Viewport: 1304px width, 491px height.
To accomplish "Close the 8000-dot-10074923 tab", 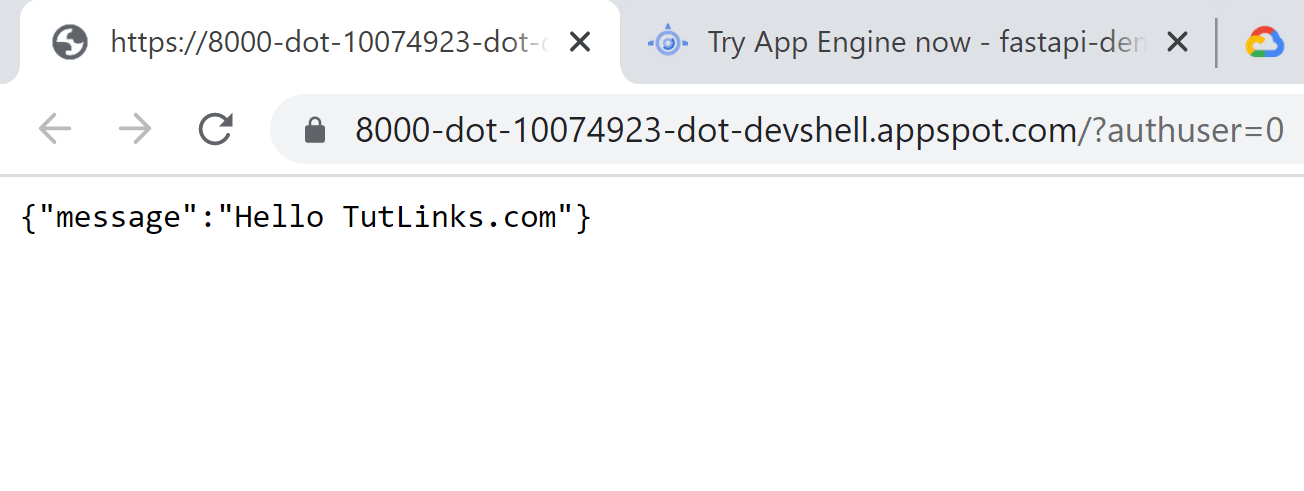I will [x=579, y=42].
